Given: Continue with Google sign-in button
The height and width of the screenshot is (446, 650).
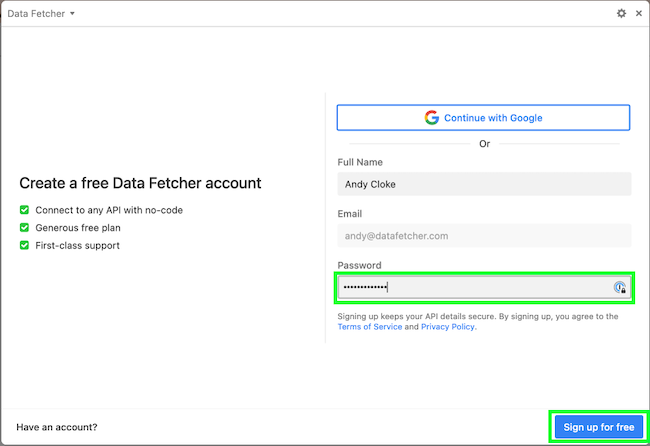Looking at the screenshot, I should click(483, 118).
